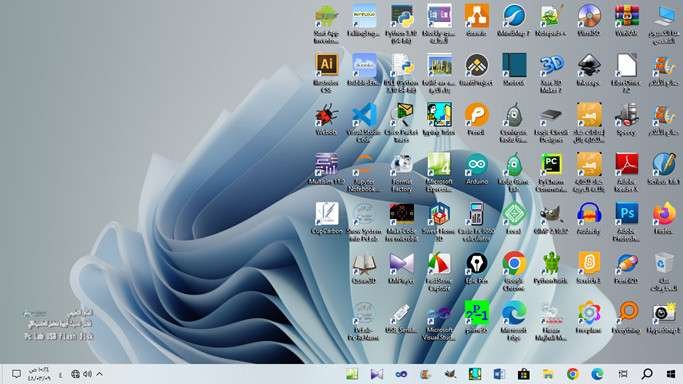Open the volume control in tray
This screenshot has width=683, height=384.
88,374
